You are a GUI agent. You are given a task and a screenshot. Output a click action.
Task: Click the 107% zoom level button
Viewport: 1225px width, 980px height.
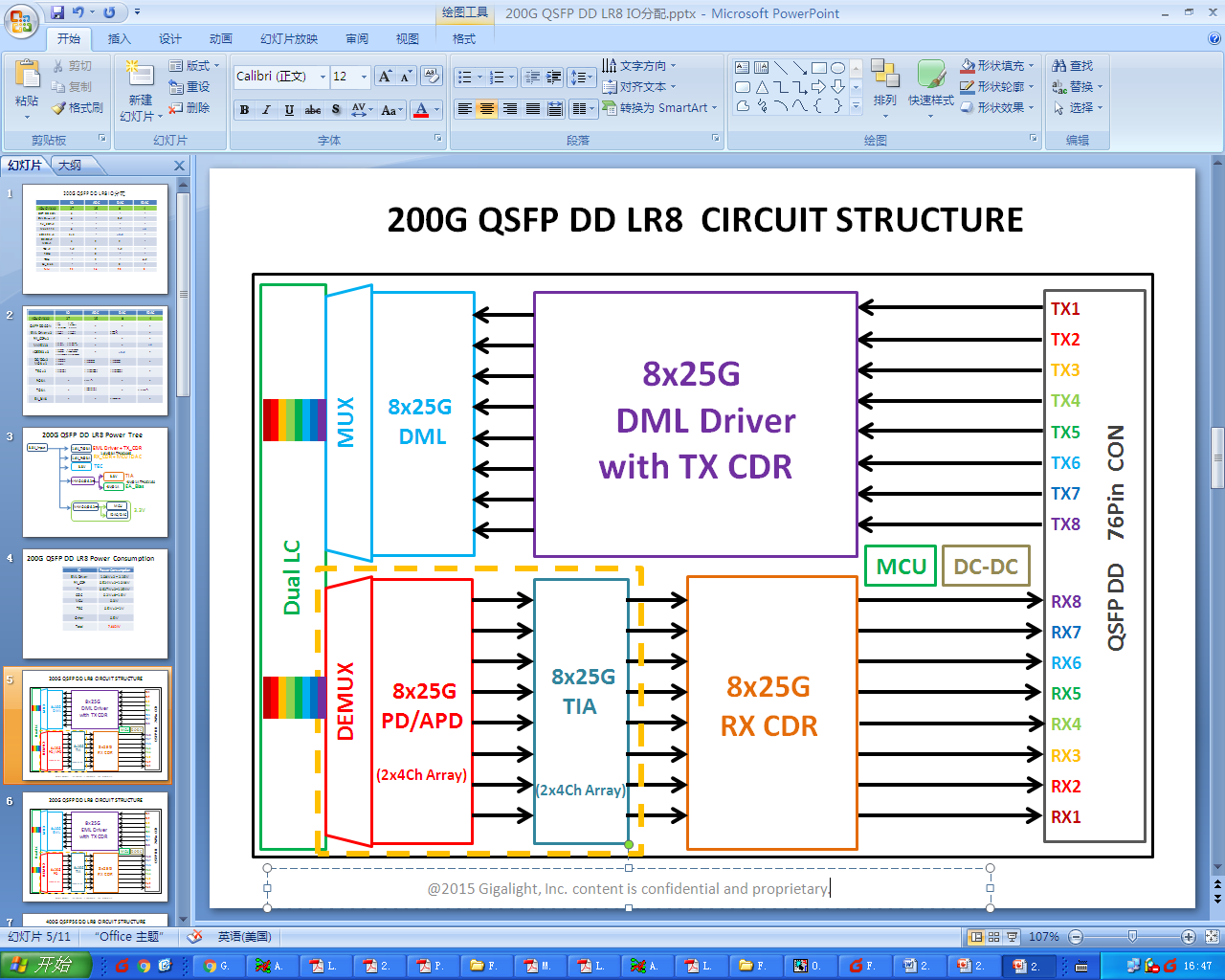pos(1044,937)
